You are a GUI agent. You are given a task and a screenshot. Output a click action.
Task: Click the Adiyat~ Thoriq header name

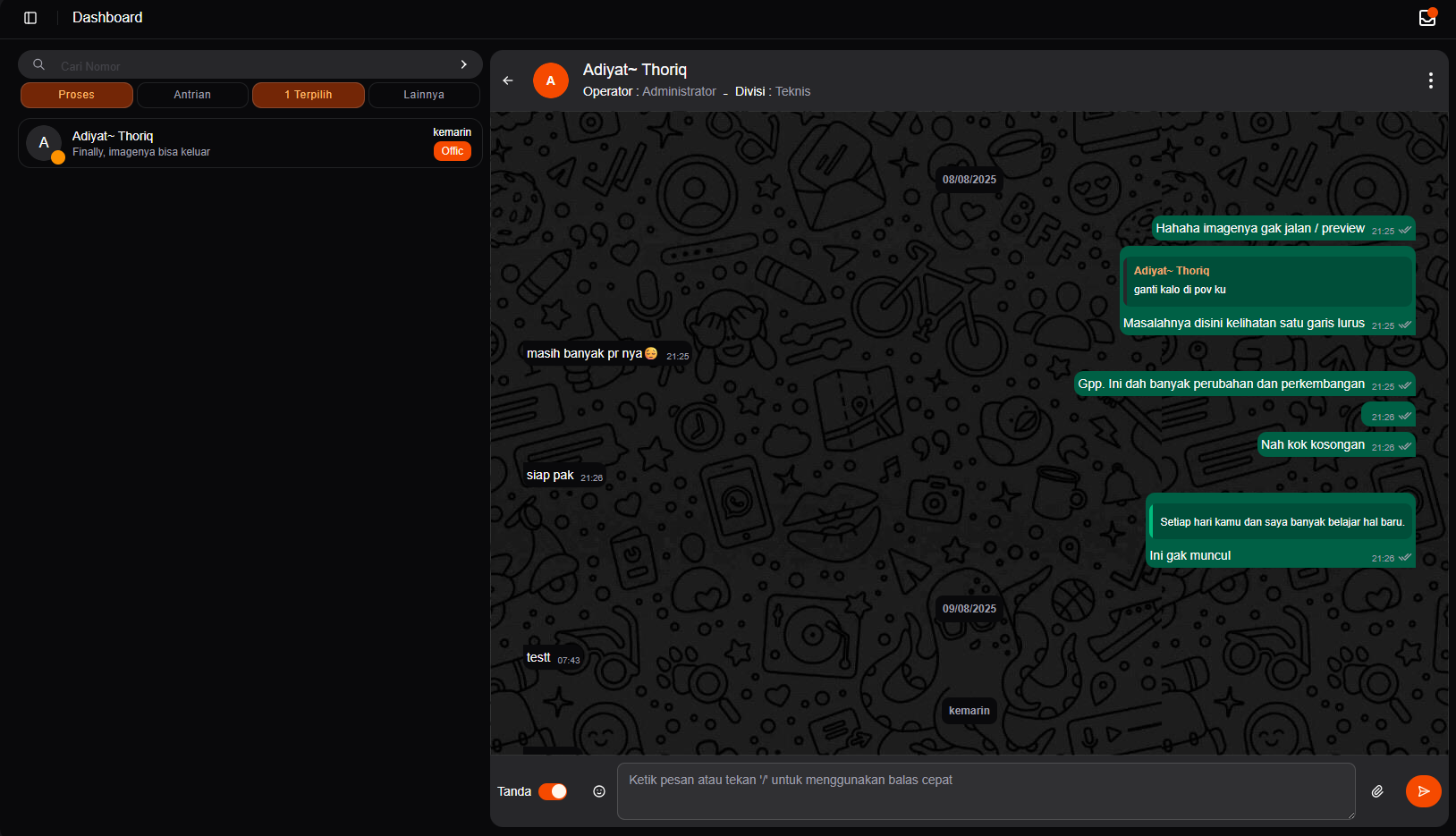[x=635, y=70]
